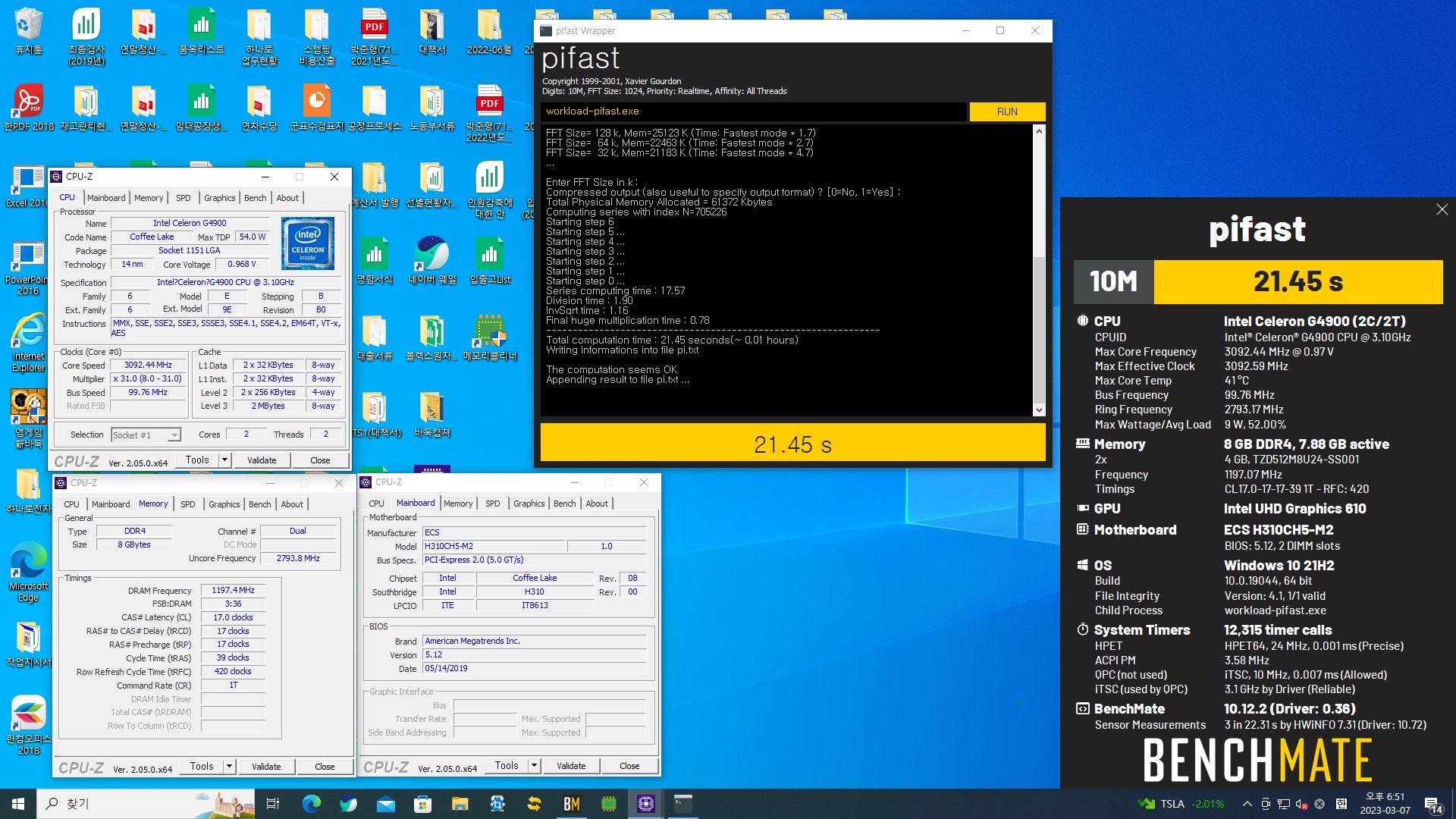The image size is (1456, 819).
Task: Click Intel UHD Graphics 610 in BenchMate
Action: (x=1294, y=508)
